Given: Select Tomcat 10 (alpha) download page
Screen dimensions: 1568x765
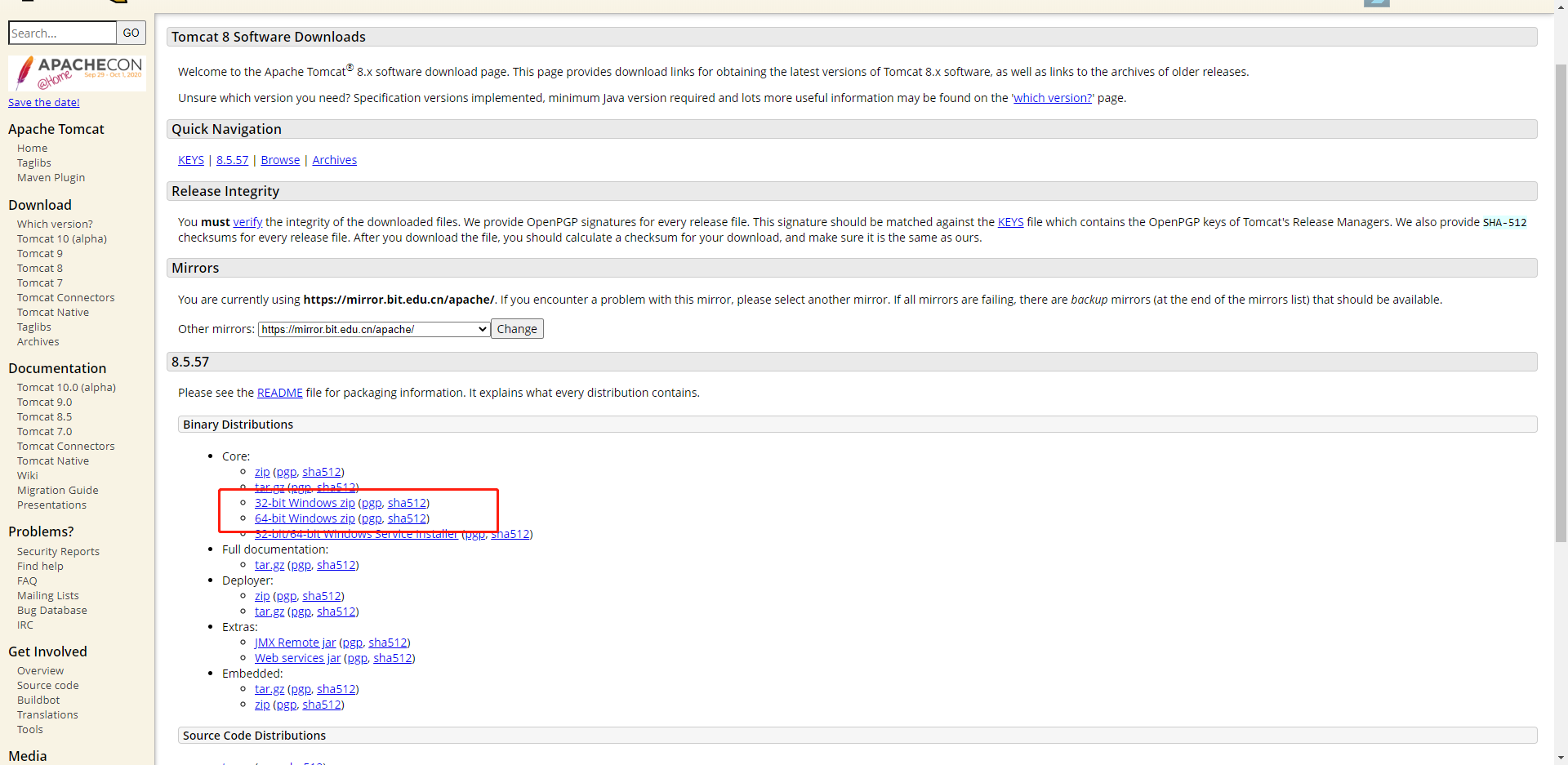Looking at the screenshot, I should coord(62,239).
